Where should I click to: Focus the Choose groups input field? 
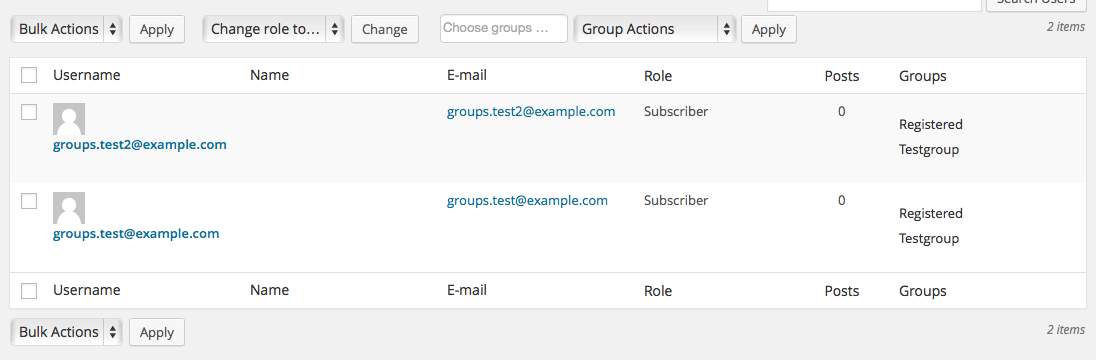[x=503, y=29]
